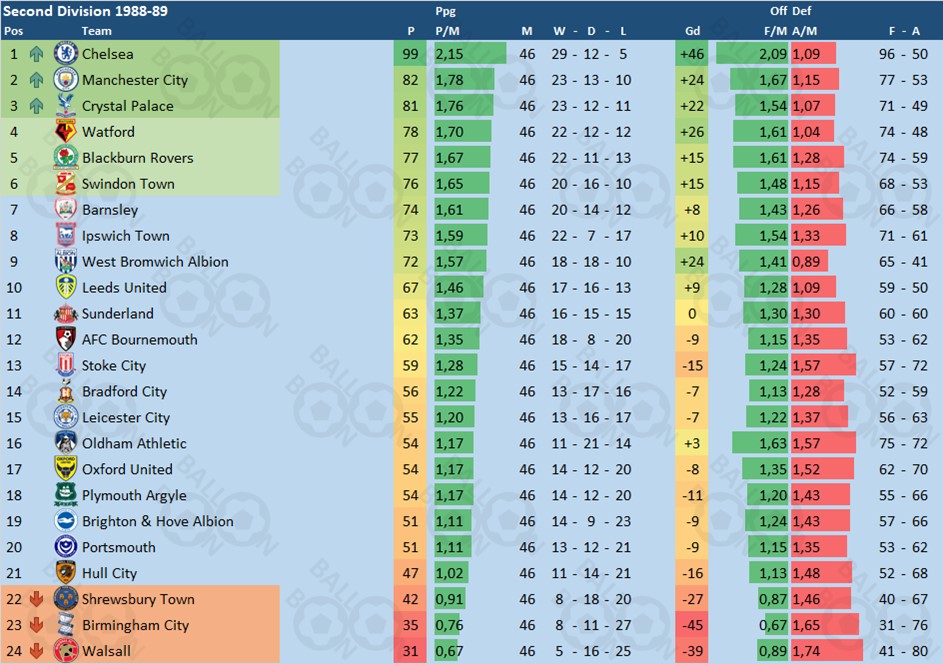Click Chelsea's green promotion arrow
Image resolution: width=943 pixels, height=664 pixels.
coord(36,54)
